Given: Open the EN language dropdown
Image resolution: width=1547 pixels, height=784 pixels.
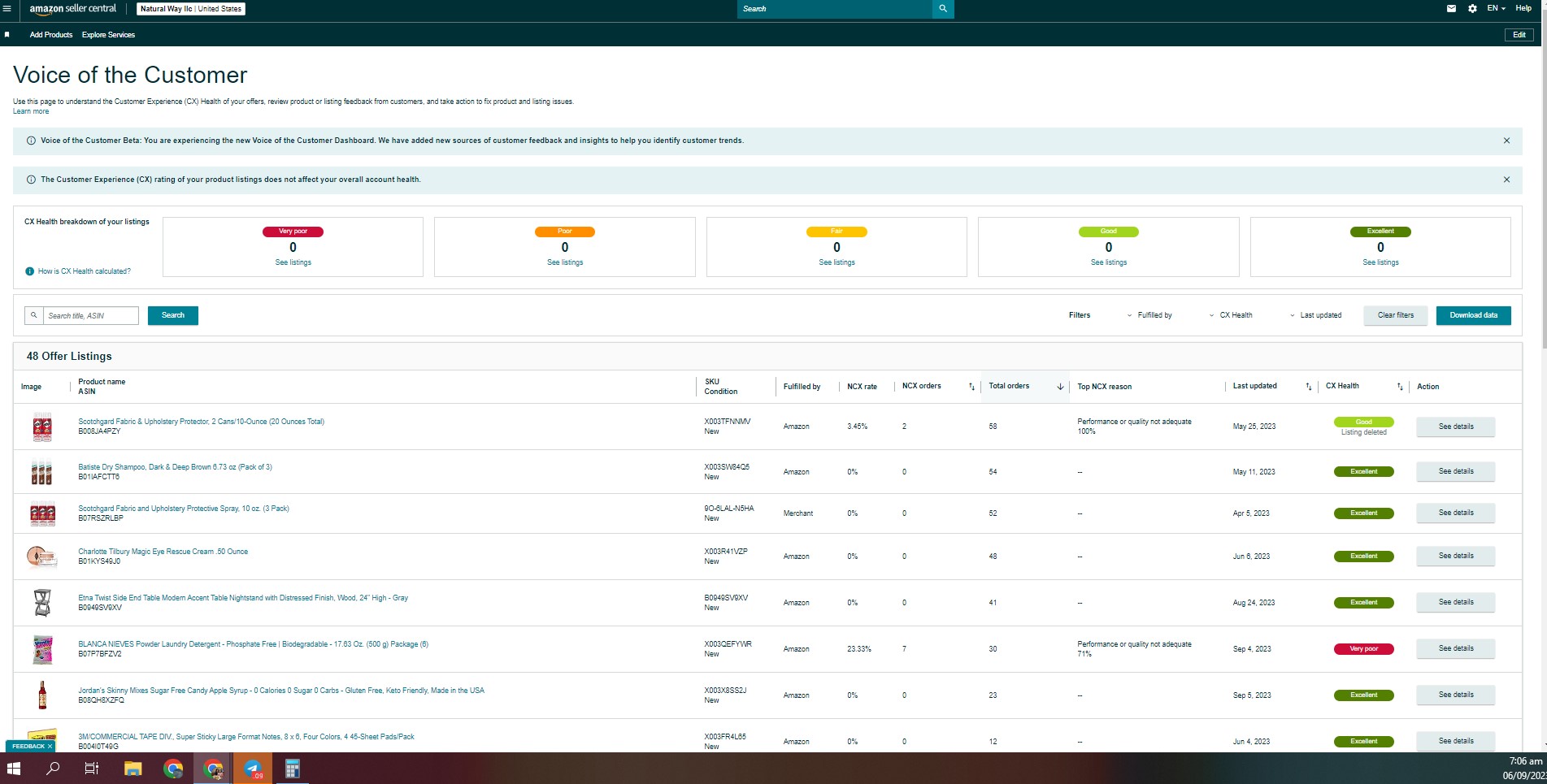Looking at the screenshot, I should [x=1497, y=8].
